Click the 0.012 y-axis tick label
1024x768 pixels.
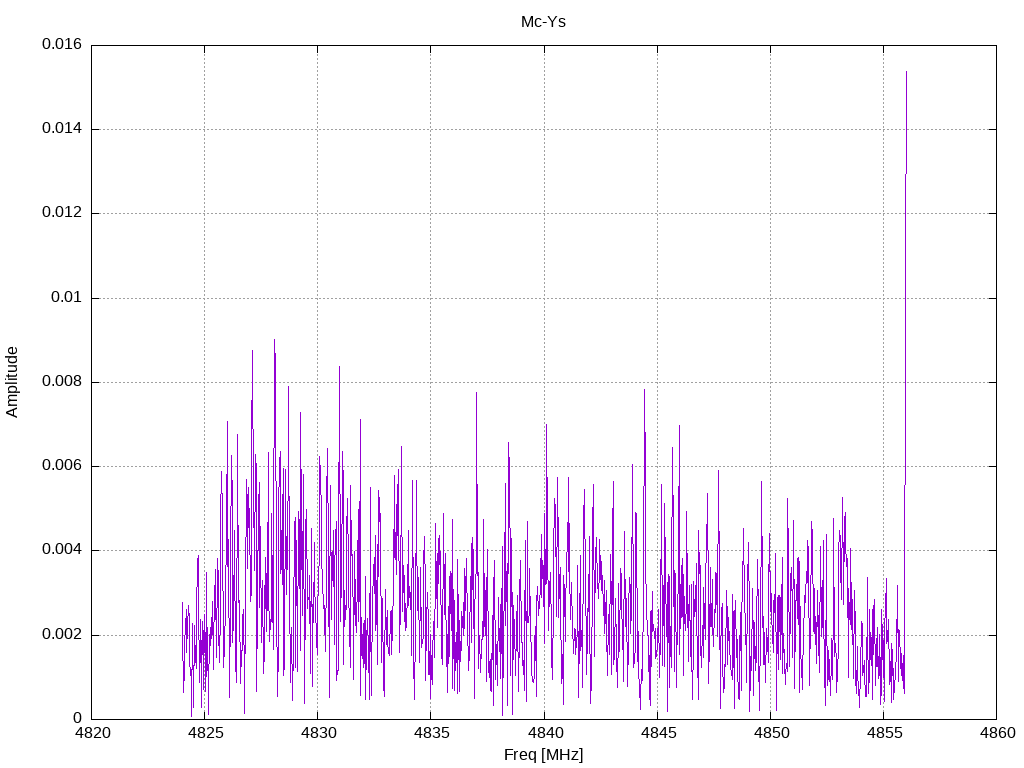click(62, 213)
